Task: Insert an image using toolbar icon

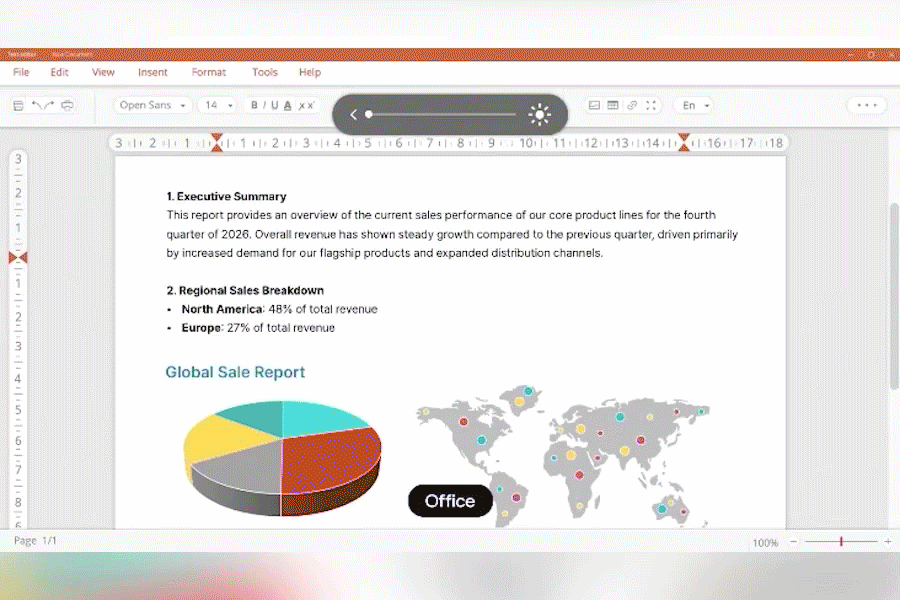Action: click(595, 105)
